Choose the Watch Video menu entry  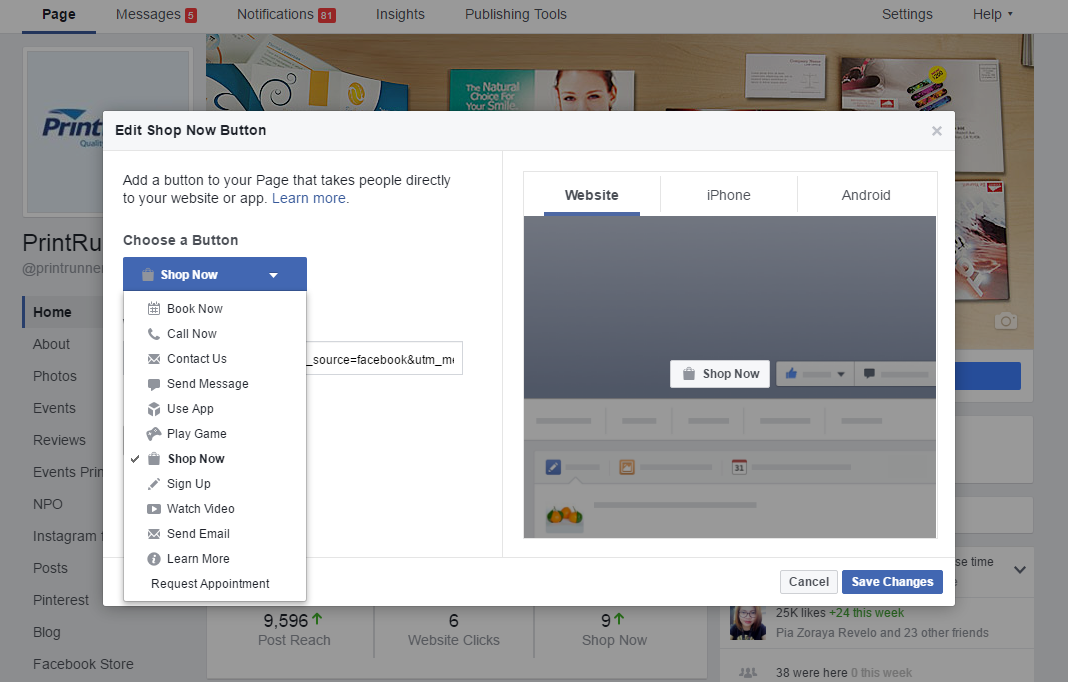201,509
